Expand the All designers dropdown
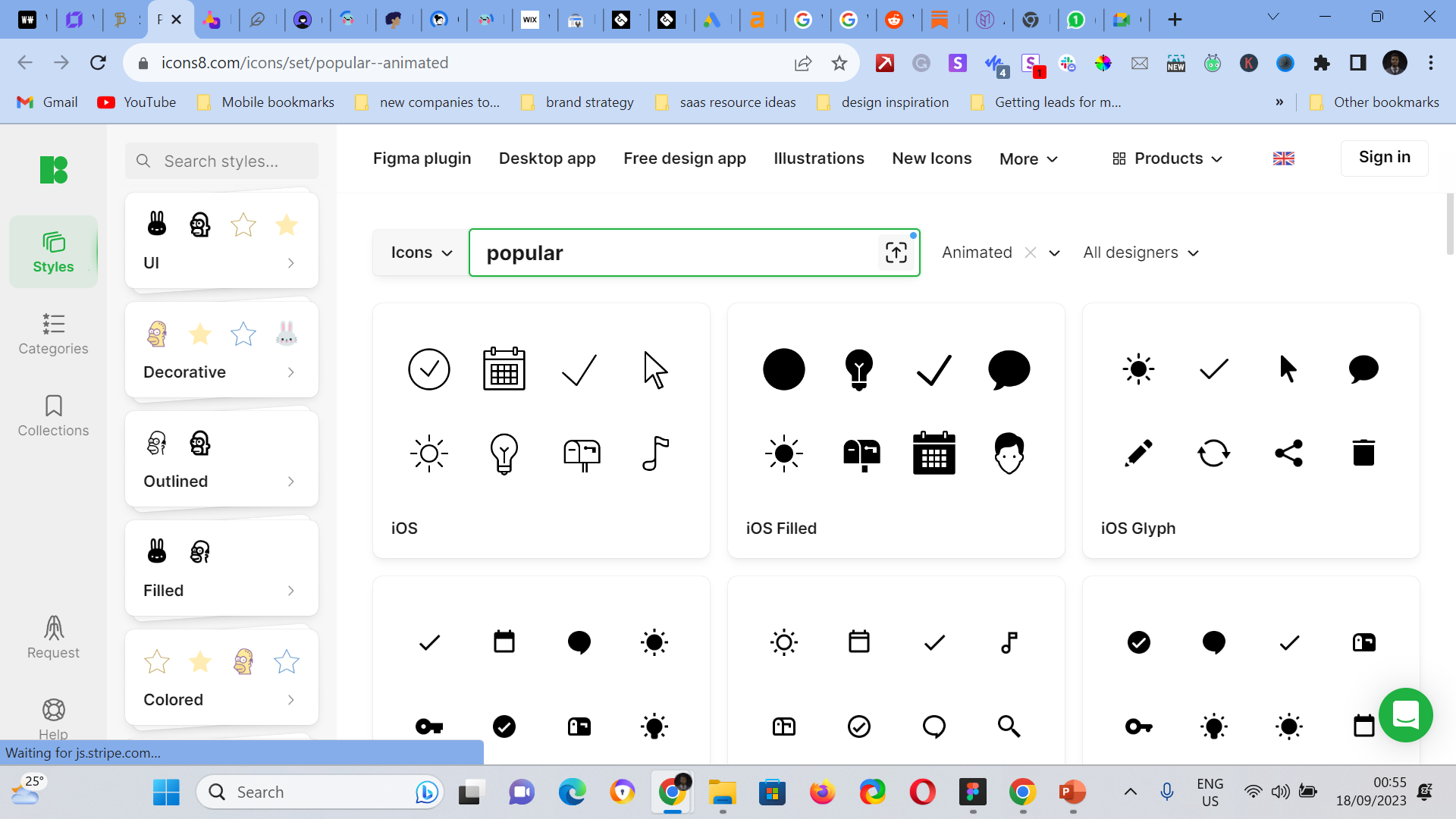The image size is (1456, 819). coord(1141,253)
